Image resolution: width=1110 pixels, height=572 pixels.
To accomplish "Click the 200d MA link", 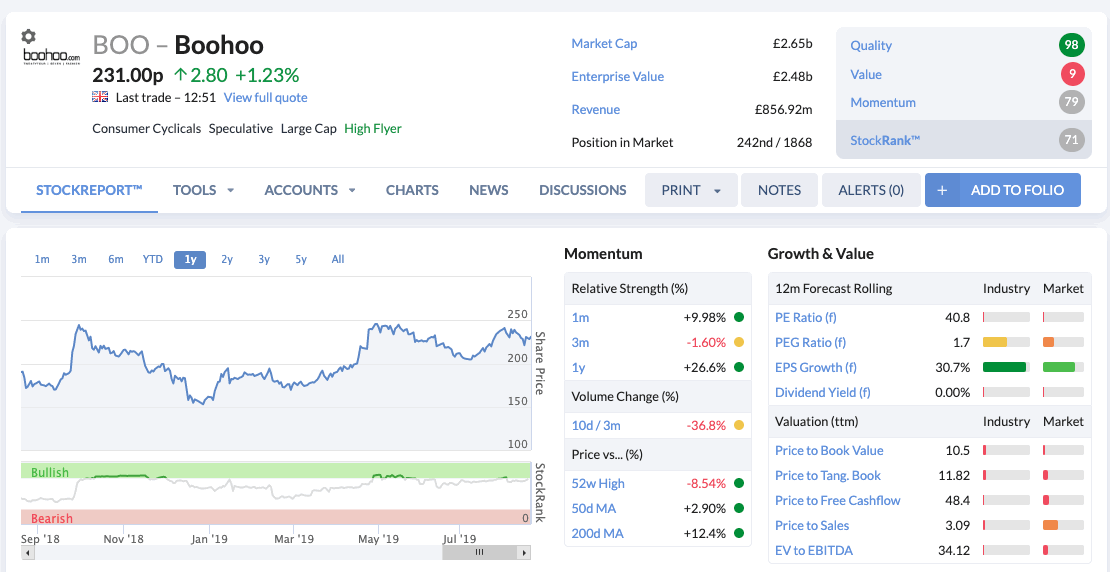I will coord(597,533).
